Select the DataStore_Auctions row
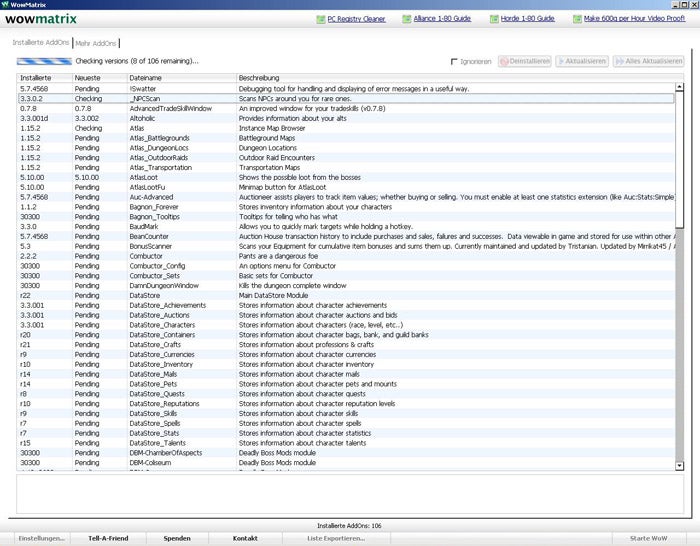 (x=346, y=315)
